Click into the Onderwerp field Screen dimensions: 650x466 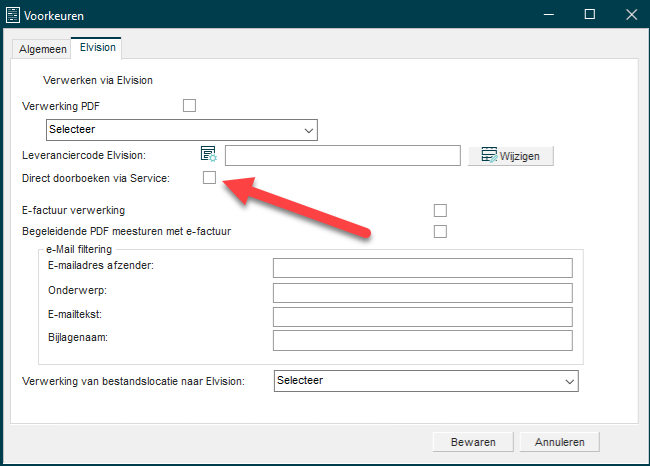point(421,292)
